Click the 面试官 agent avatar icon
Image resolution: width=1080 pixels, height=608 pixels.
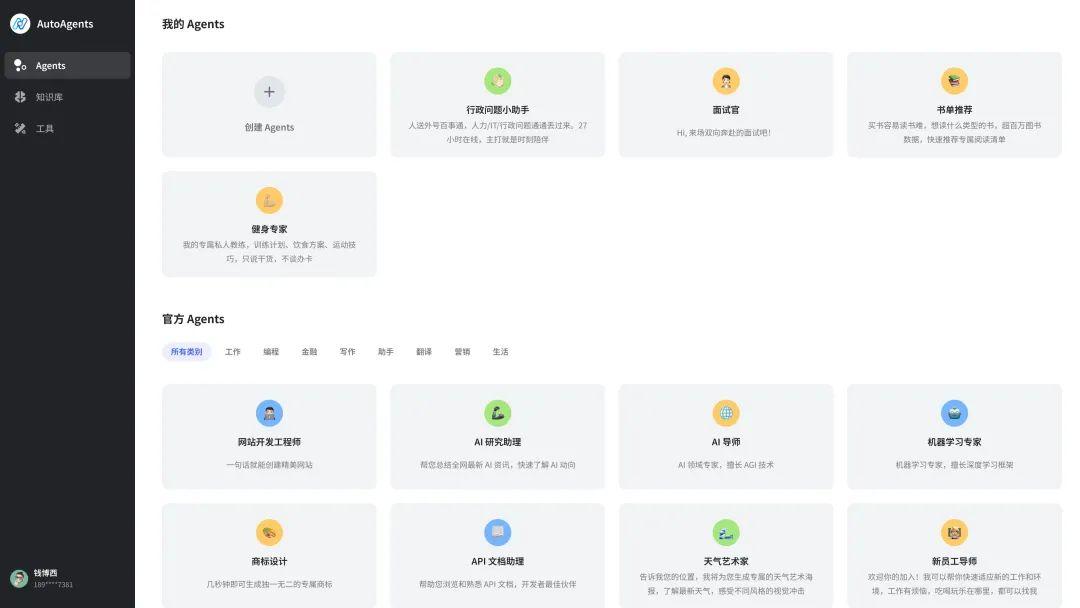[725, 81]
